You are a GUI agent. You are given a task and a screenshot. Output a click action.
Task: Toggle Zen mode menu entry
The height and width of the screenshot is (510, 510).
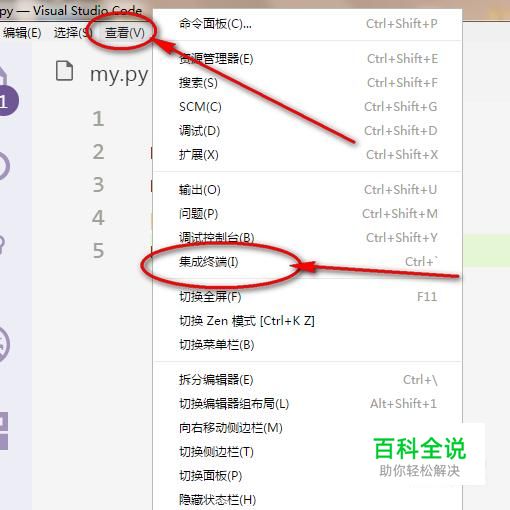[x=307, y=321]
